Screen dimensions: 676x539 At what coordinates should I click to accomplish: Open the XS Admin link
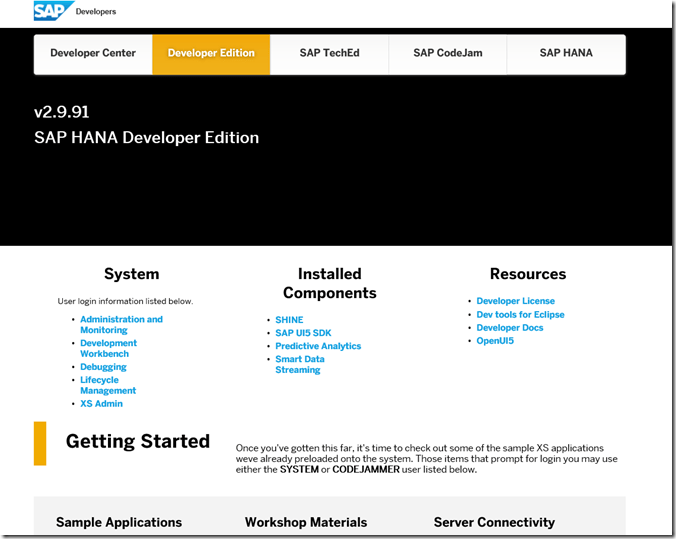click(x=101, y=404)
